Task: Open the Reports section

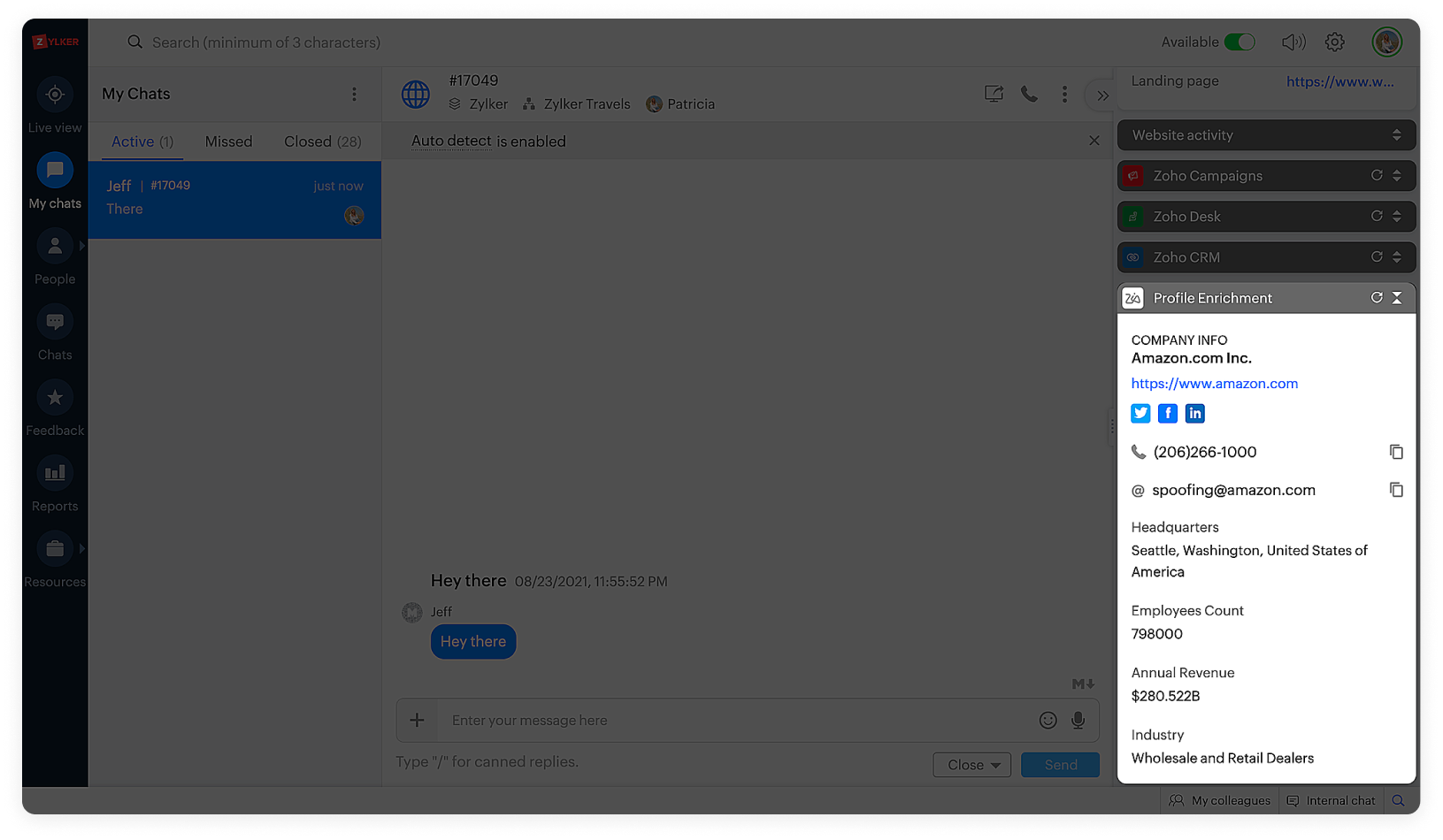Action: [55, 485]
